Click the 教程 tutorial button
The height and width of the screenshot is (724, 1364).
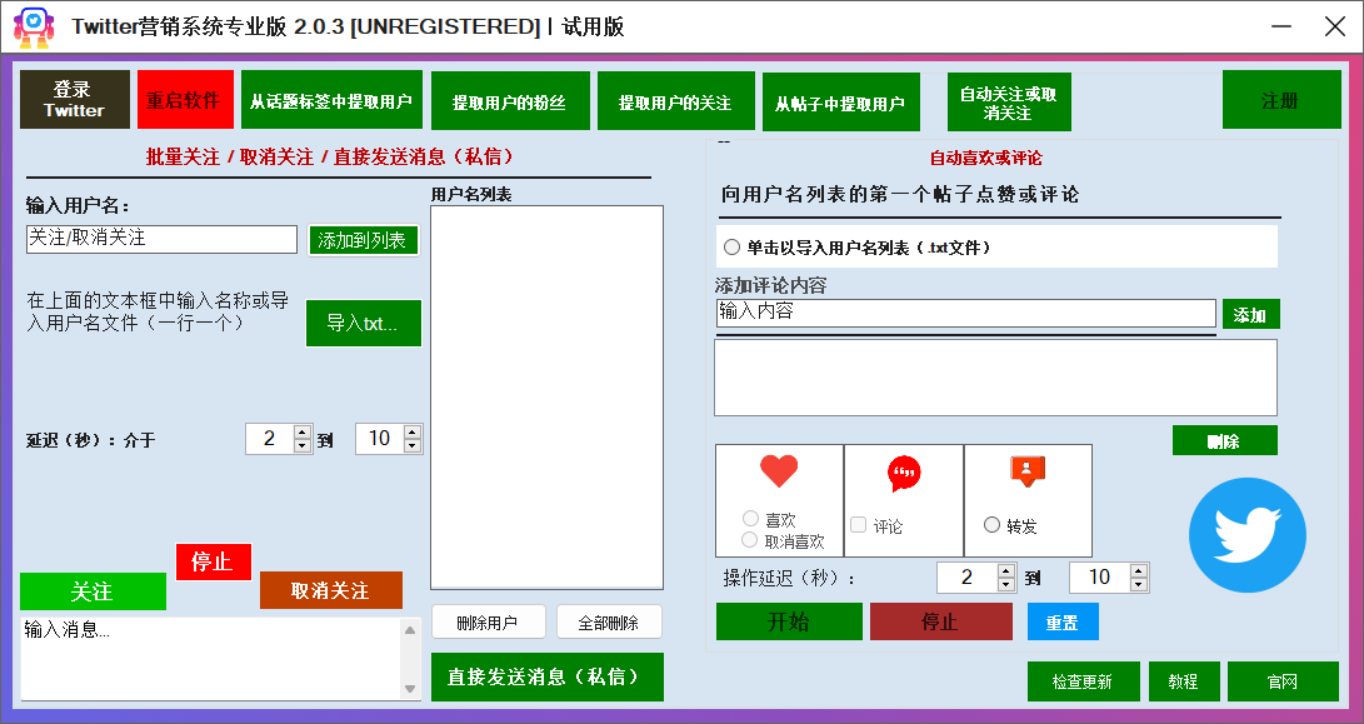[1185, 681]
